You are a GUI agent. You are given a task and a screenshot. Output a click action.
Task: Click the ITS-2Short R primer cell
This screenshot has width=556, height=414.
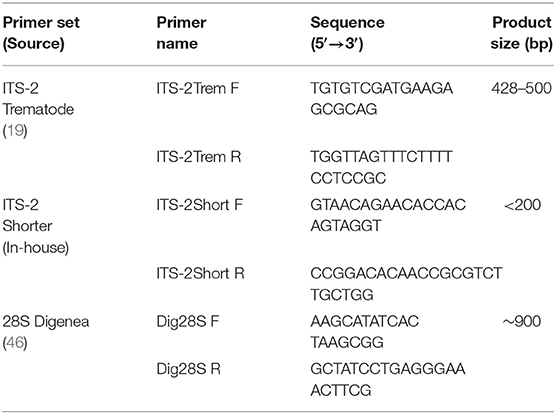point(200,273)
